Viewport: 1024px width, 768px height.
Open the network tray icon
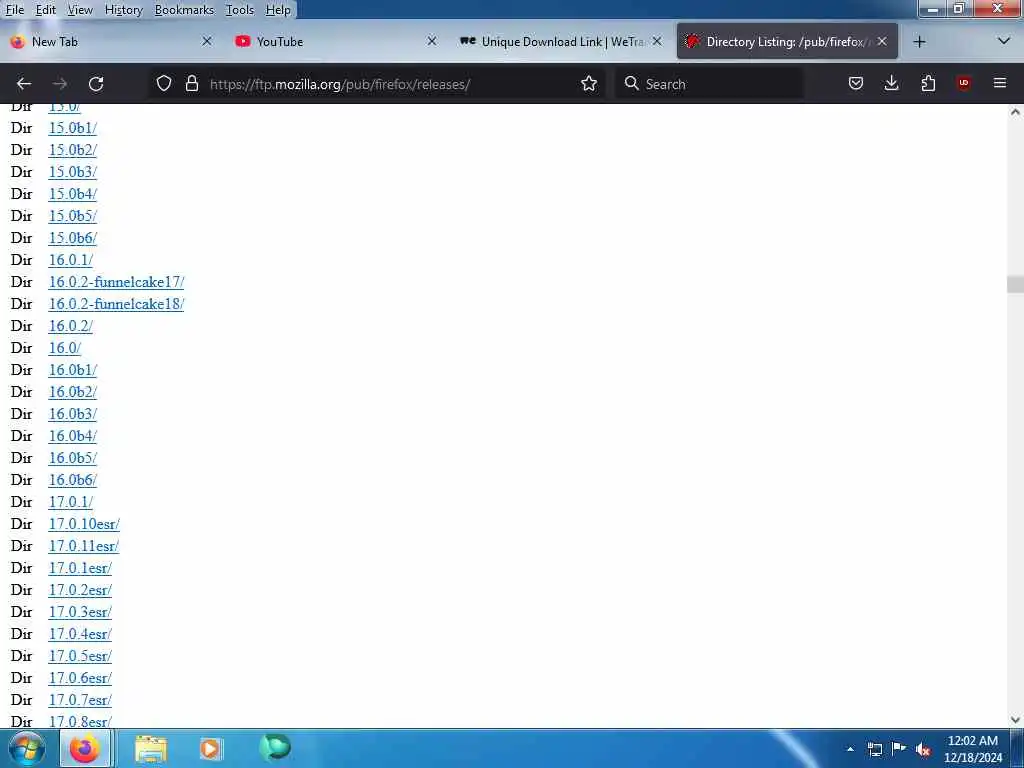875,749
